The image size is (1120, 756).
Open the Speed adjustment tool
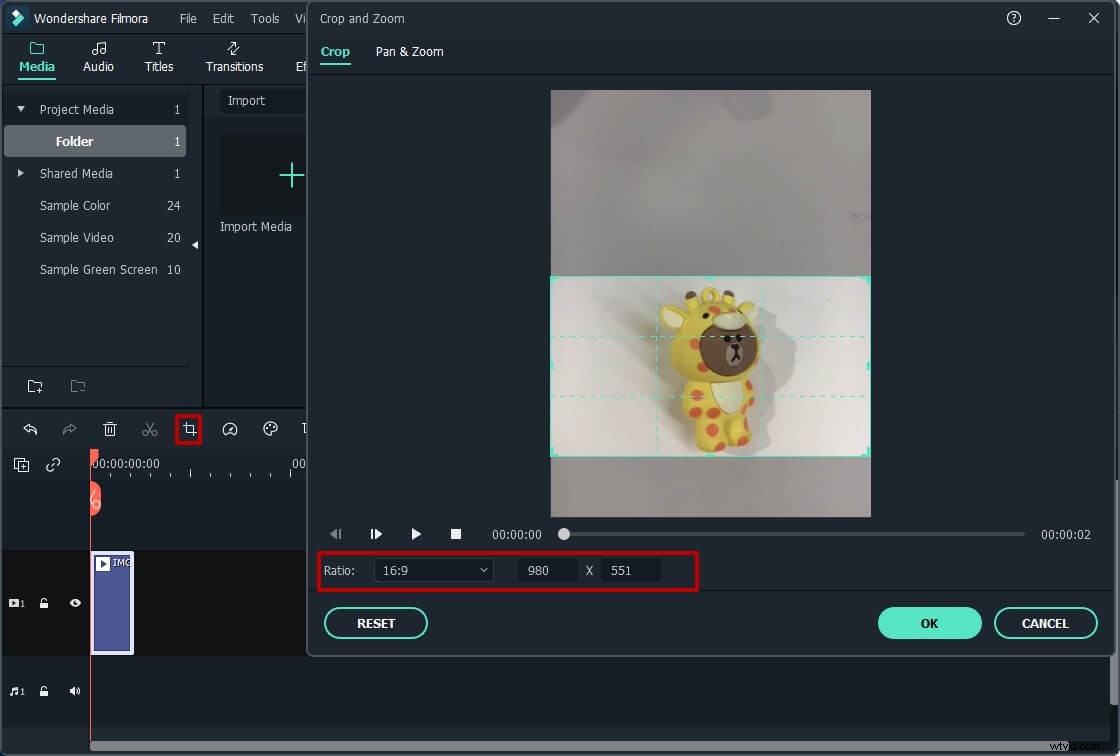[230, 429]
